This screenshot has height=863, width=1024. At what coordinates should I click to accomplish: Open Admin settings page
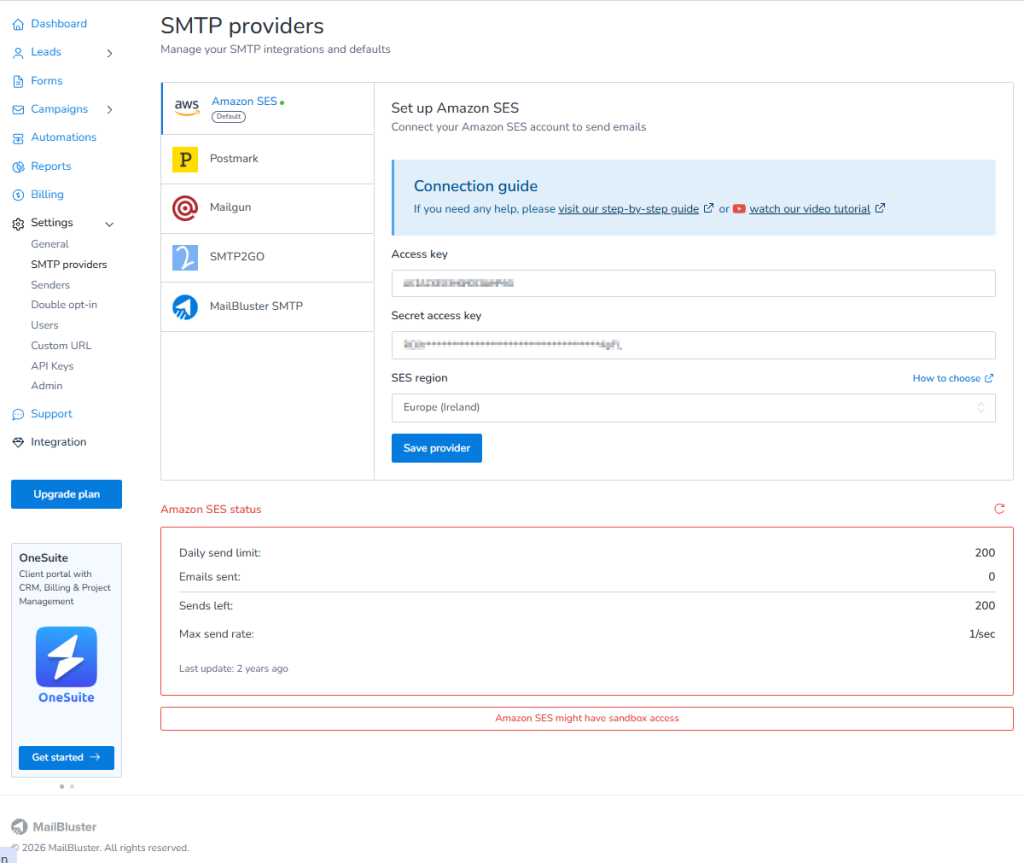coord(47,385)
